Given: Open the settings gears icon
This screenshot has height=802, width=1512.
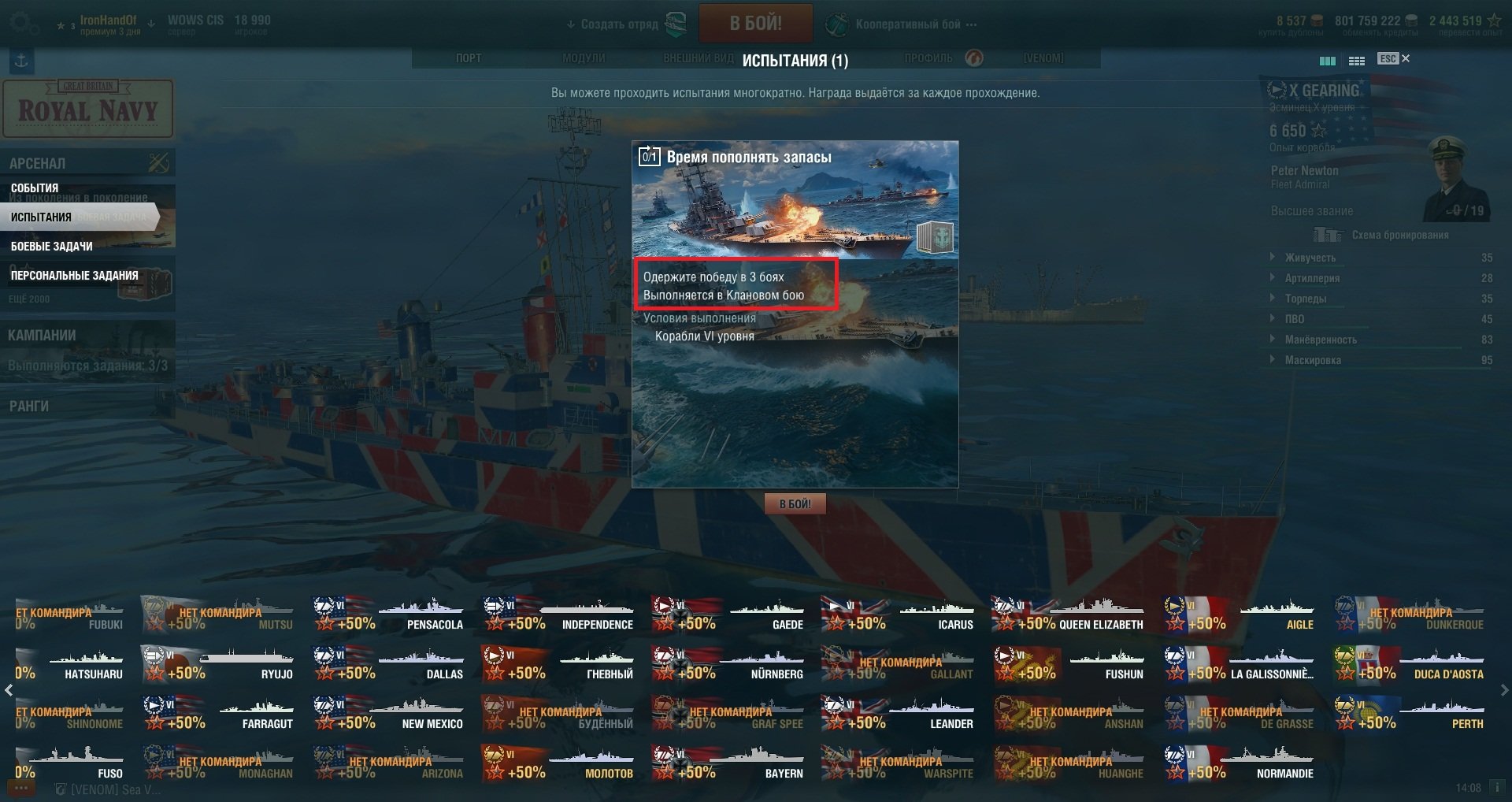Looking at the screenshot, I should 22,23.
